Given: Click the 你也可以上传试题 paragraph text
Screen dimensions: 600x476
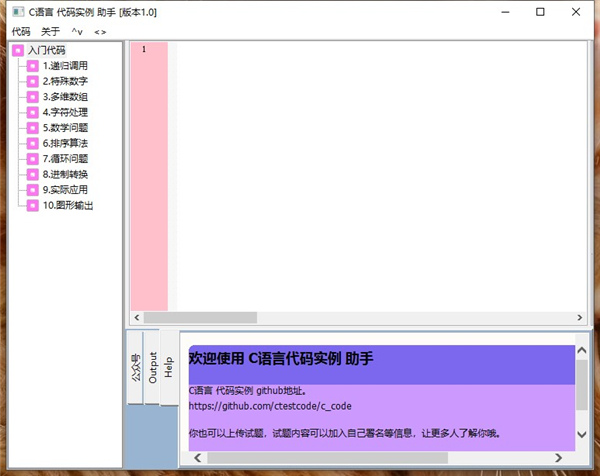Looking at the screenshot, I should pos(345,433).
